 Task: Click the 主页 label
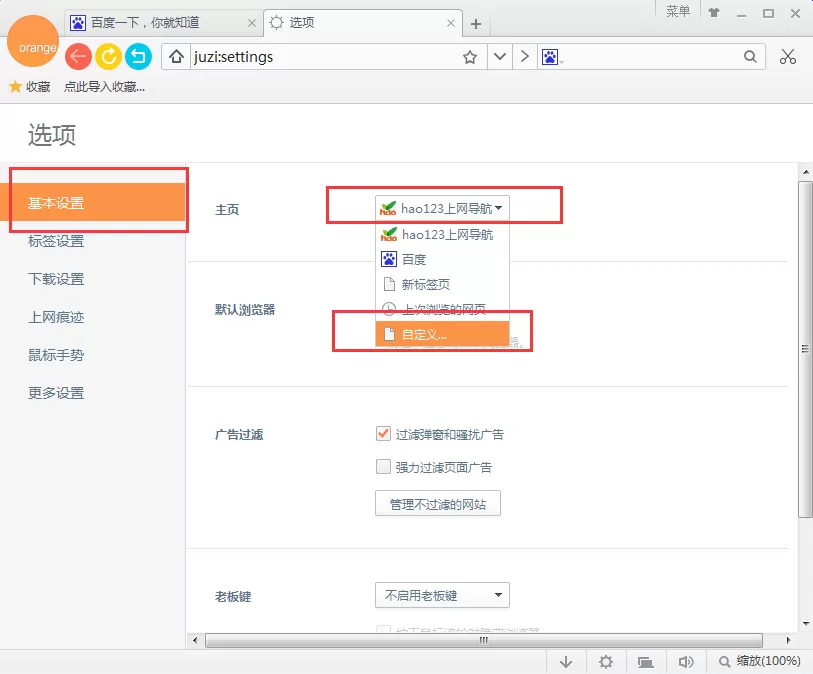pyautogui.click(x=227, y=209)
